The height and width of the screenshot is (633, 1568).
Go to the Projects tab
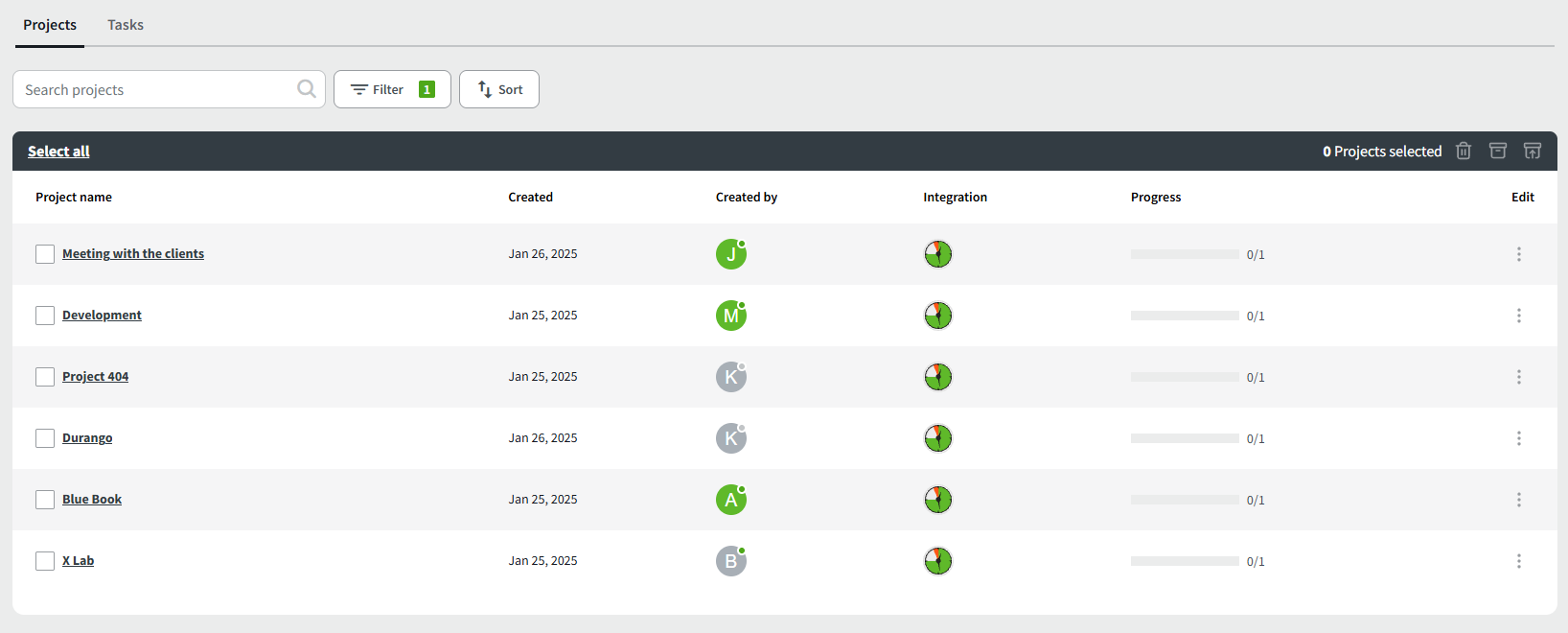(x=50, y=25)
